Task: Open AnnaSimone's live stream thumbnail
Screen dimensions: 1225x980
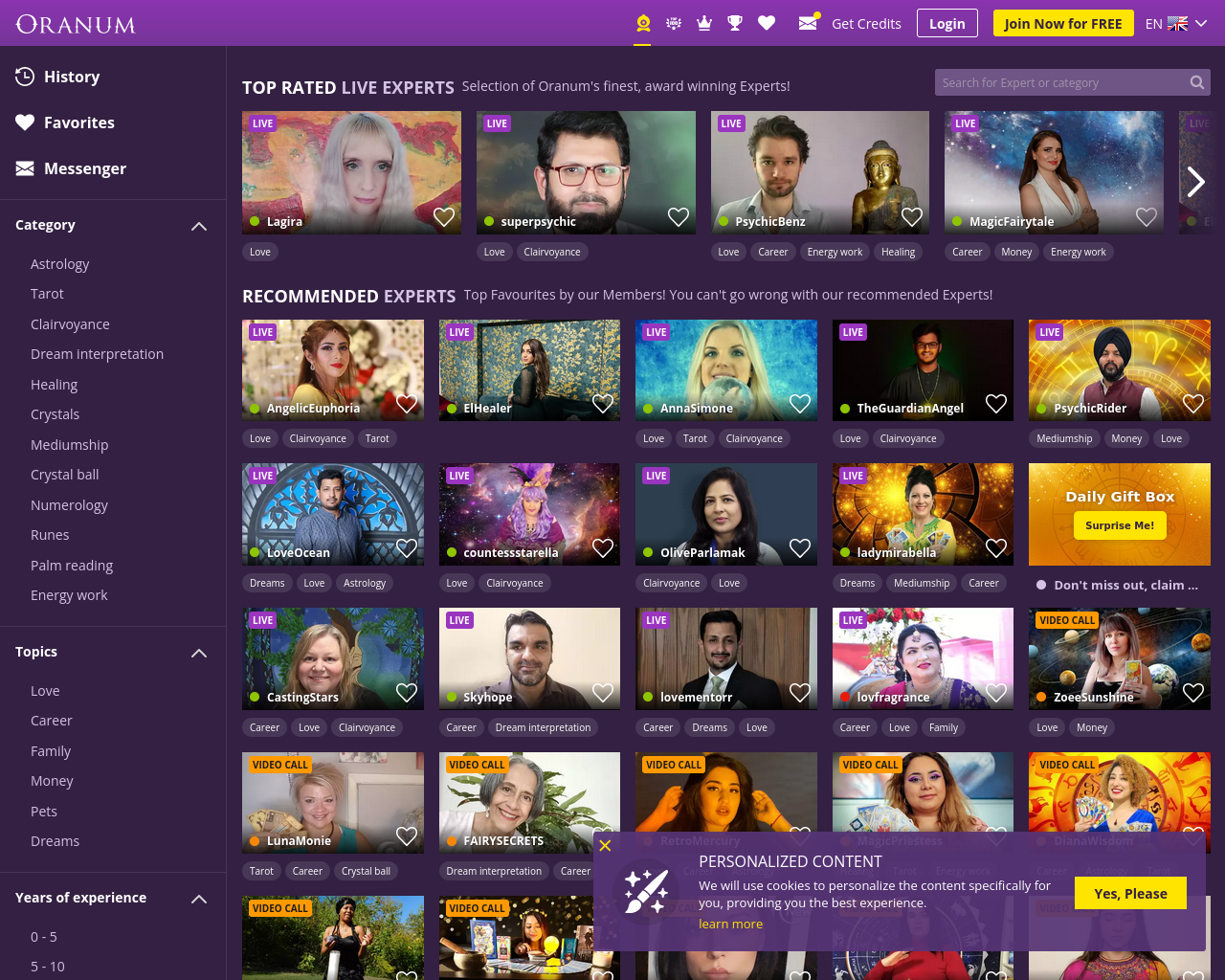Action: (725, 370)
